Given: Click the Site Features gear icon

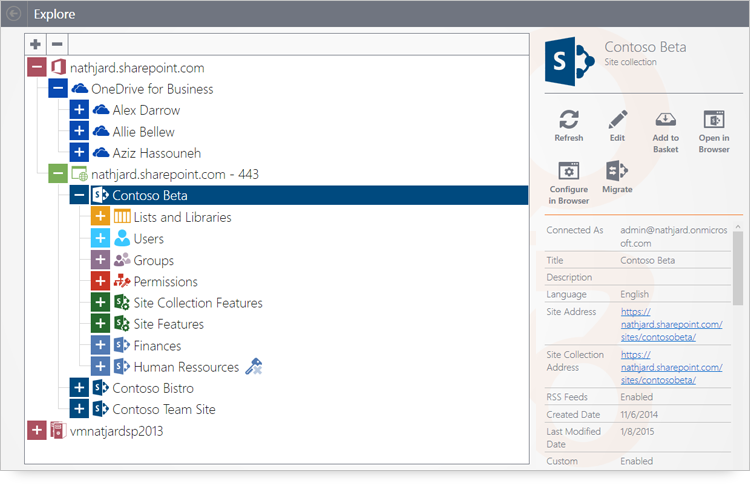Looking at the screenshot, I should coord(122,324).
